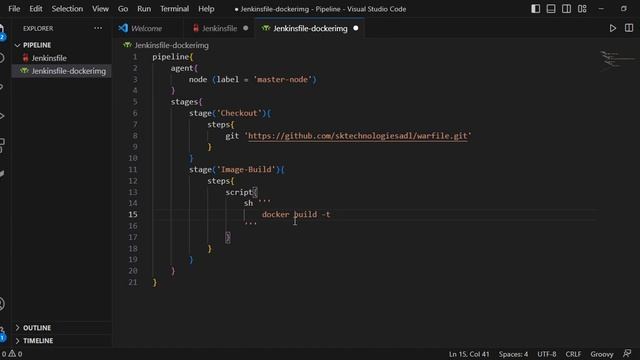The width and height of the screenshot is (640, 360).
Task: Collapse the PIPELINE folder section
Action: [x=37, y=45]
